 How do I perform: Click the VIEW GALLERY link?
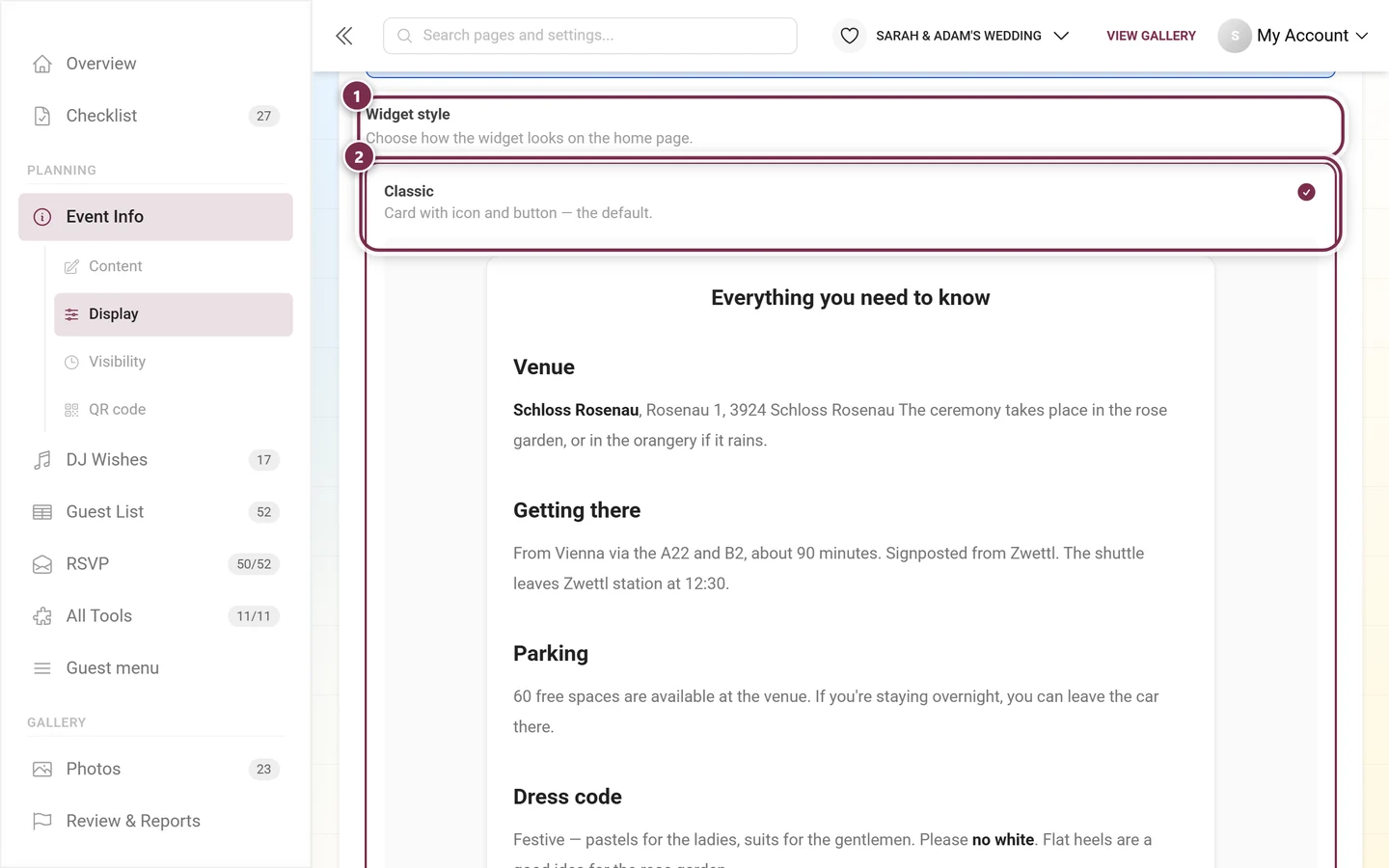click(1151, 36)
